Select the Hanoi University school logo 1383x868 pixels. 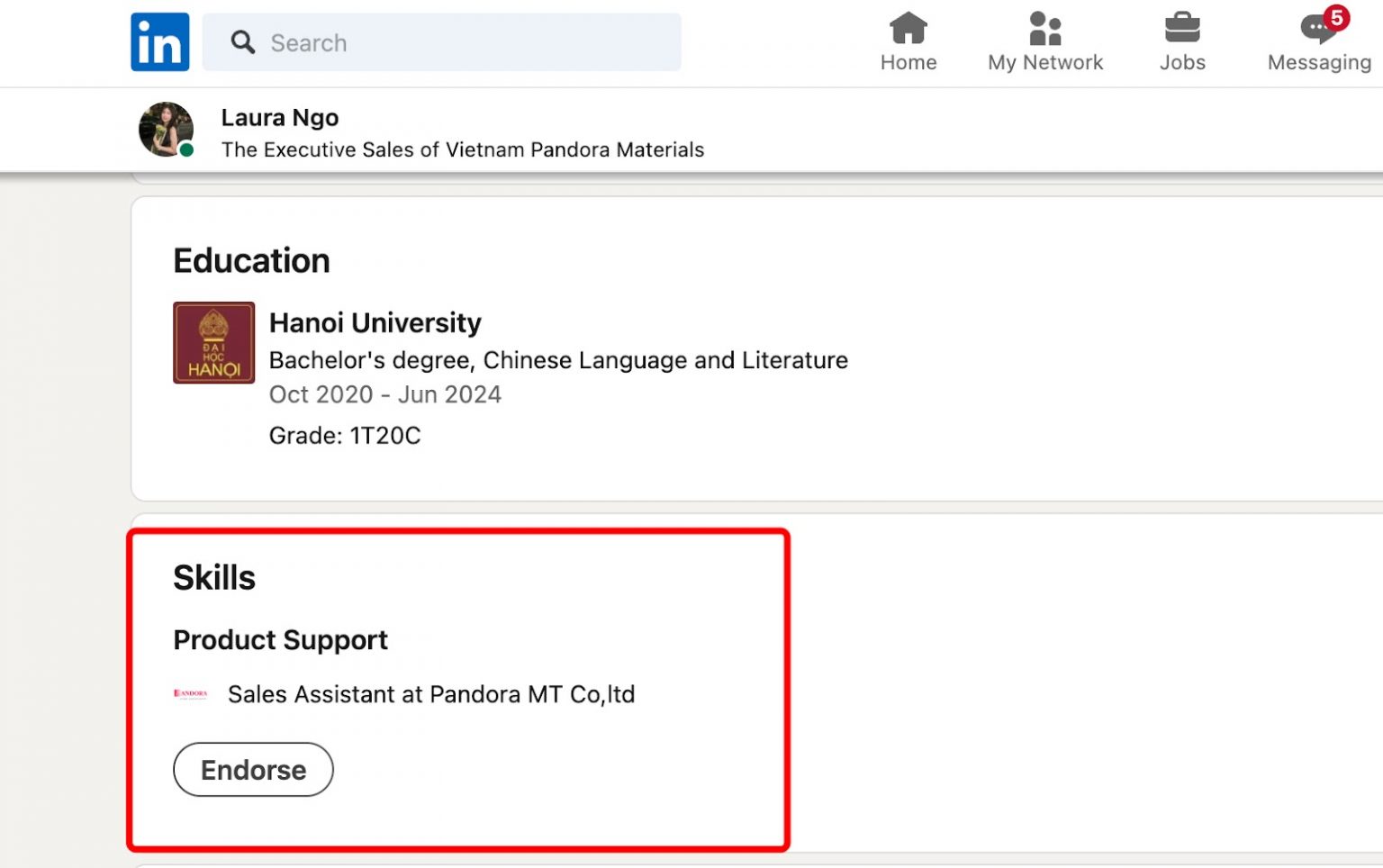(213, 342)
